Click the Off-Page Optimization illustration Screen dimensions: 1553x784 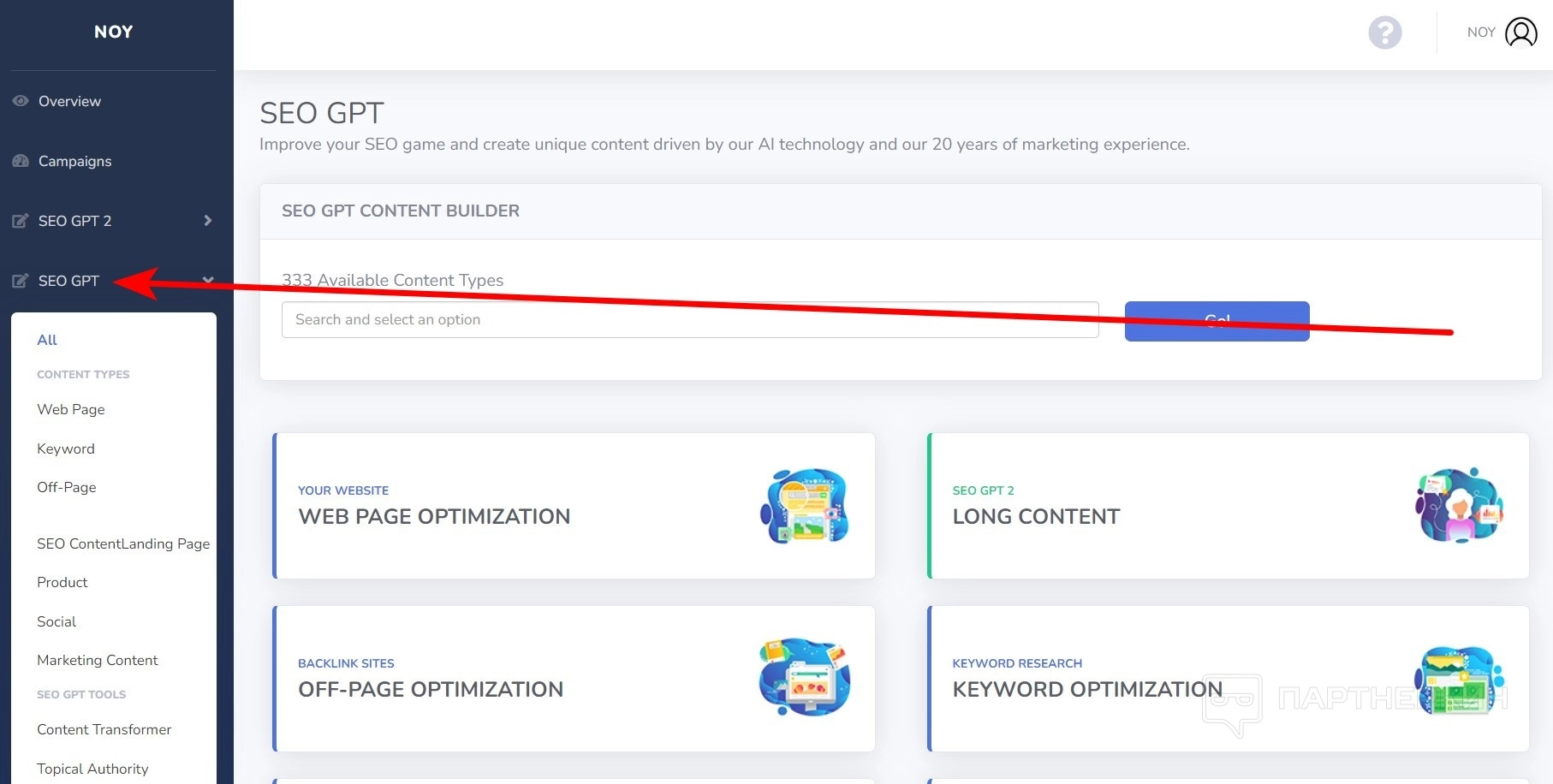tap(805, 677)
